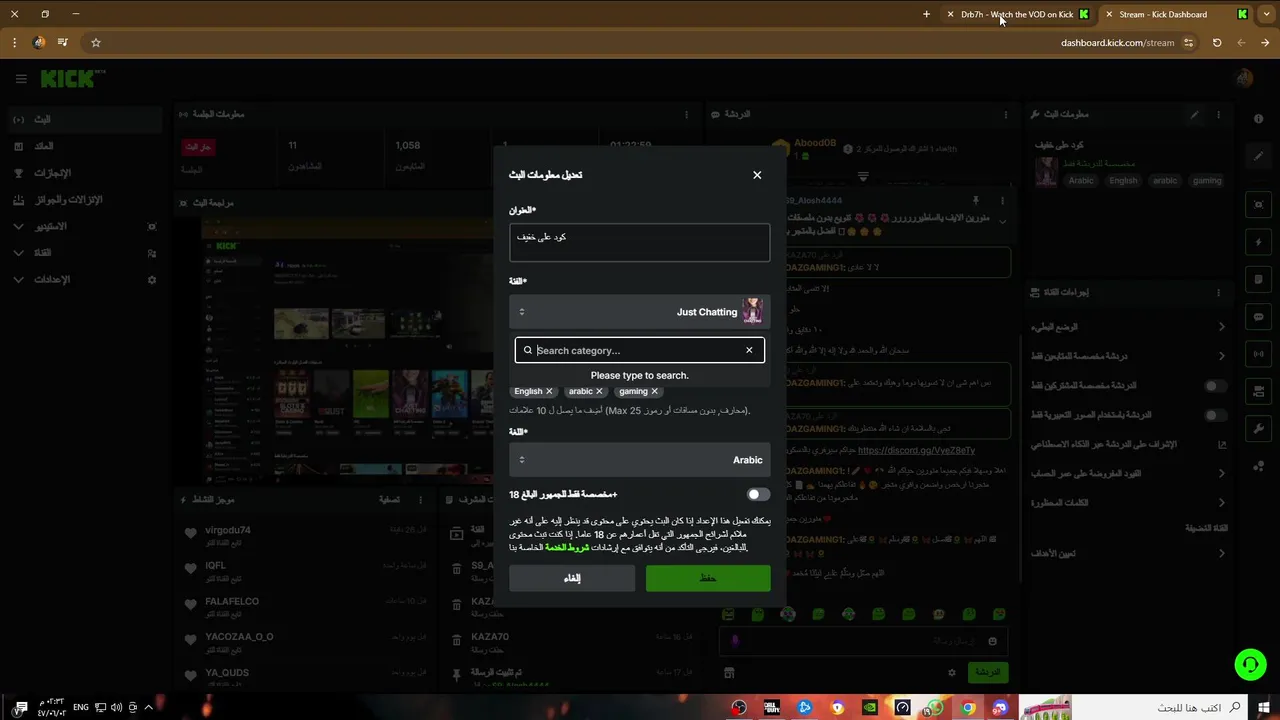Open the discord.gg link in chat
1280x720 pixels.
pyautogui.click(x=916, y=450)
